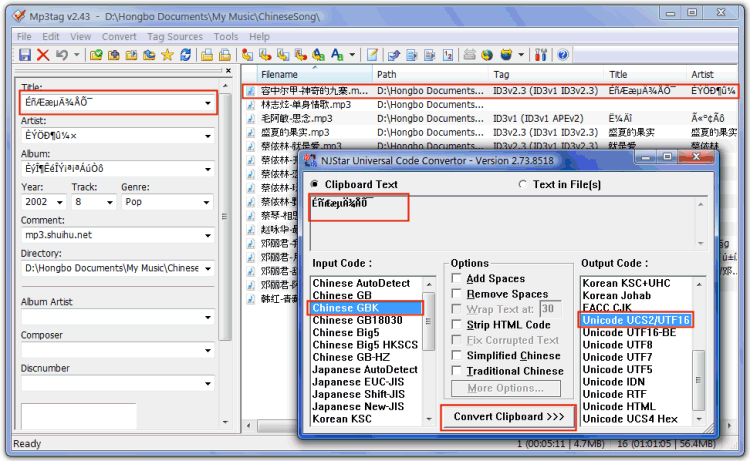Expand the Comment field dropdown
750x461 pixels.
pyautogui.click(x=208, y=235)
